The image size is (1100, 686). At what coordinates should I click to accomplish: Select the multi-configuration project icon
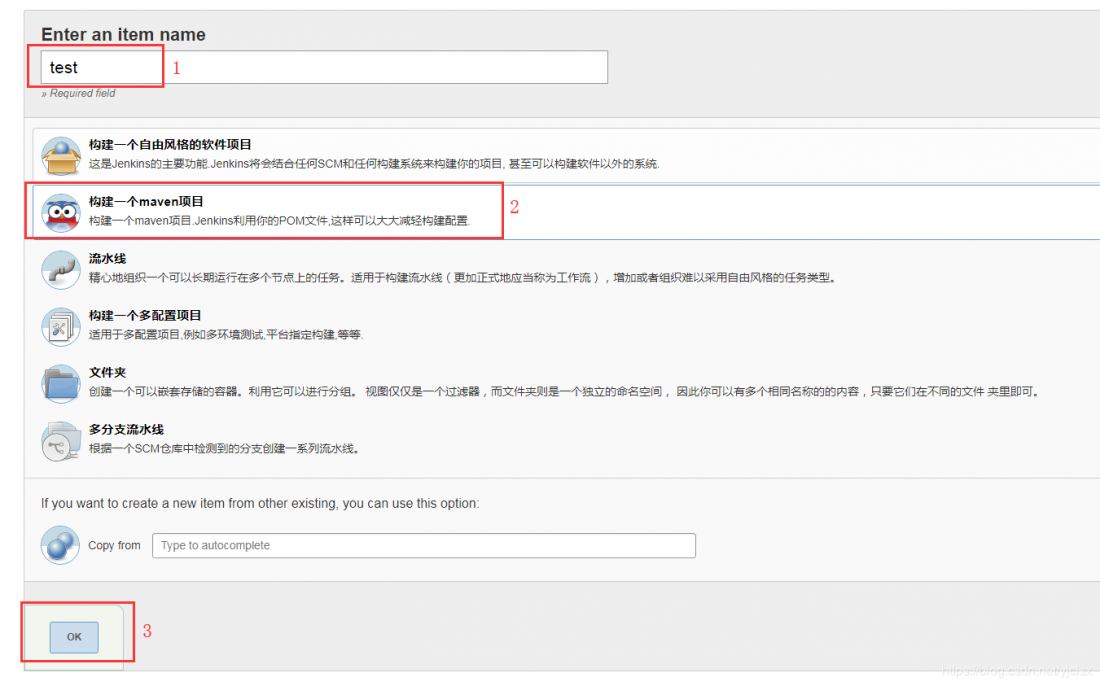click(61, 326)
